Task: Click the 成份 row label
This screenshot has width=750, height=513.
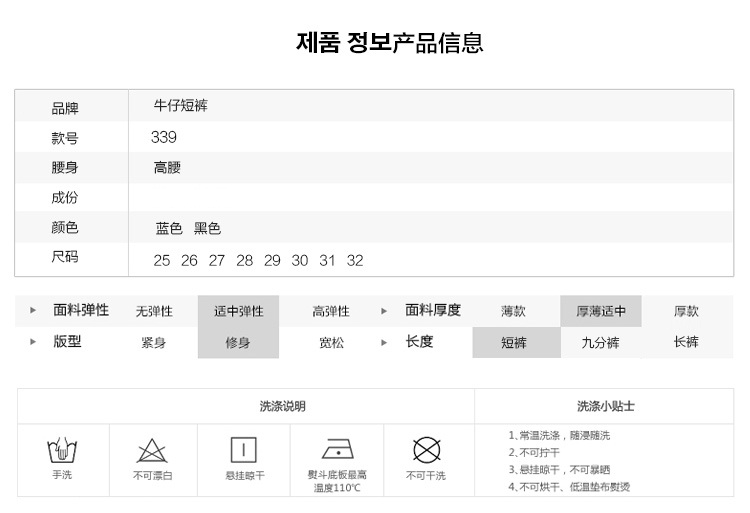Action: click(x=65, y=197)
